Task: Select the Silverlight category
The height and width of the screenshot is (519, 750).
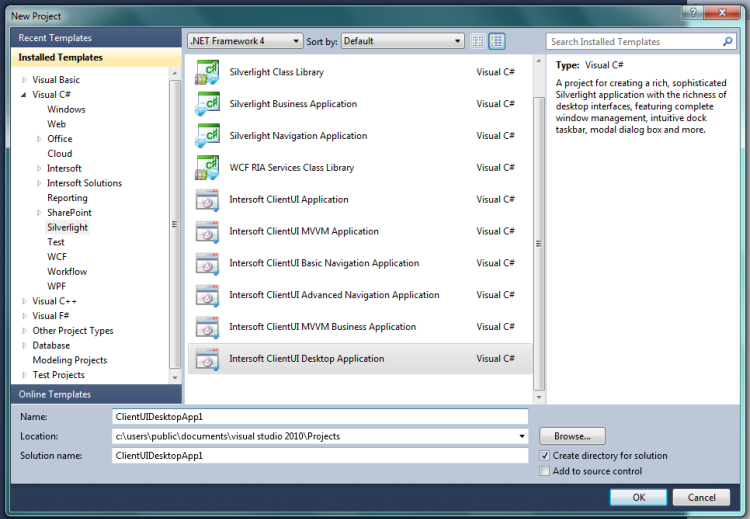Action: (x=67, y=228)
